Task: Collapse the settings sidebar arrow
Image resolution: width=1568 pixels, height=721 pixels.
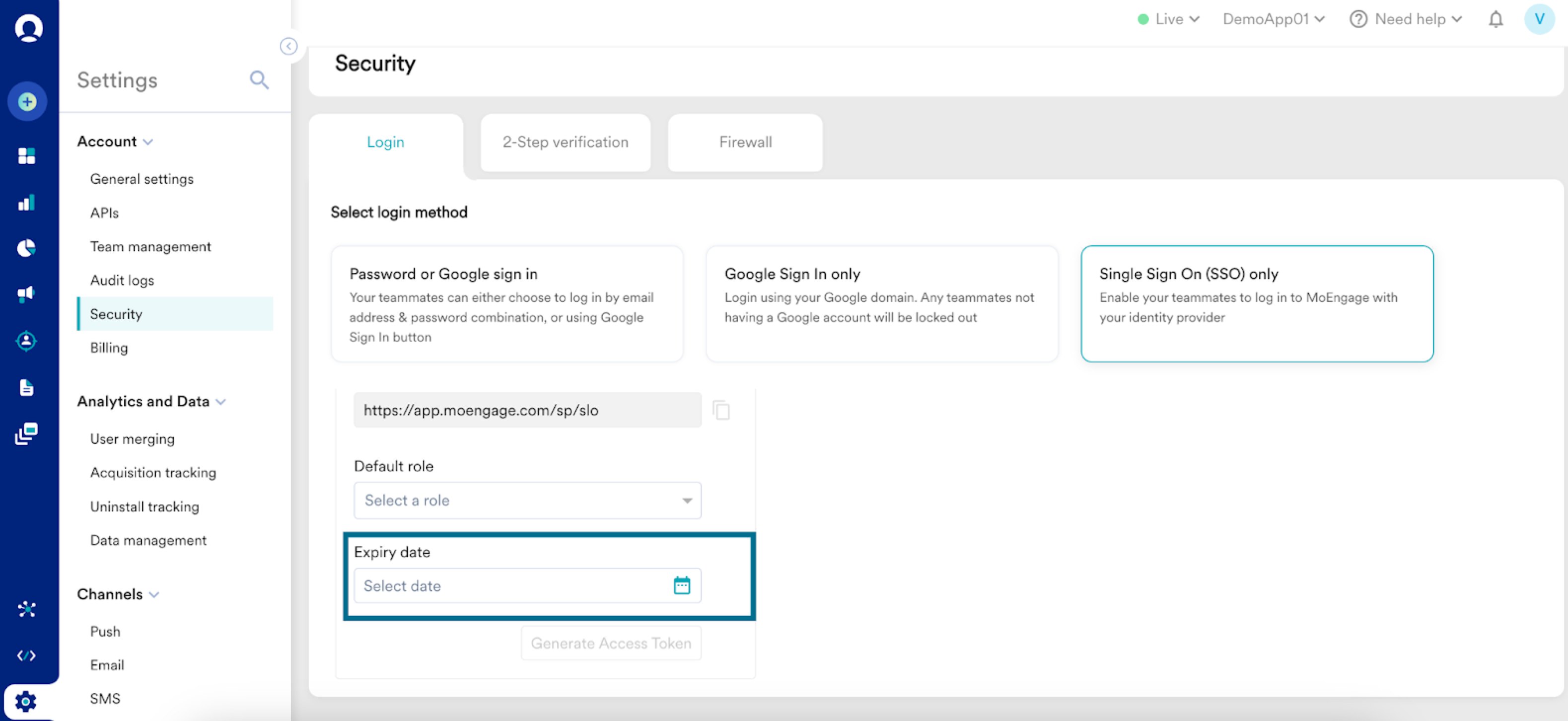Action: tap(288, 46)
